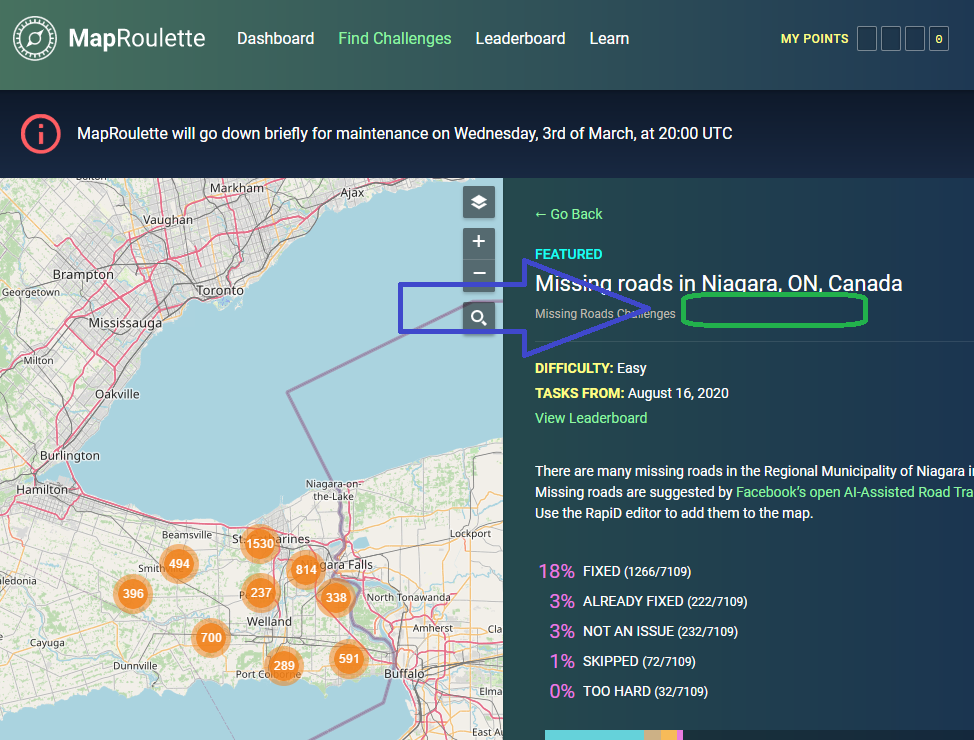Click the Go Back link

point(568,214)
